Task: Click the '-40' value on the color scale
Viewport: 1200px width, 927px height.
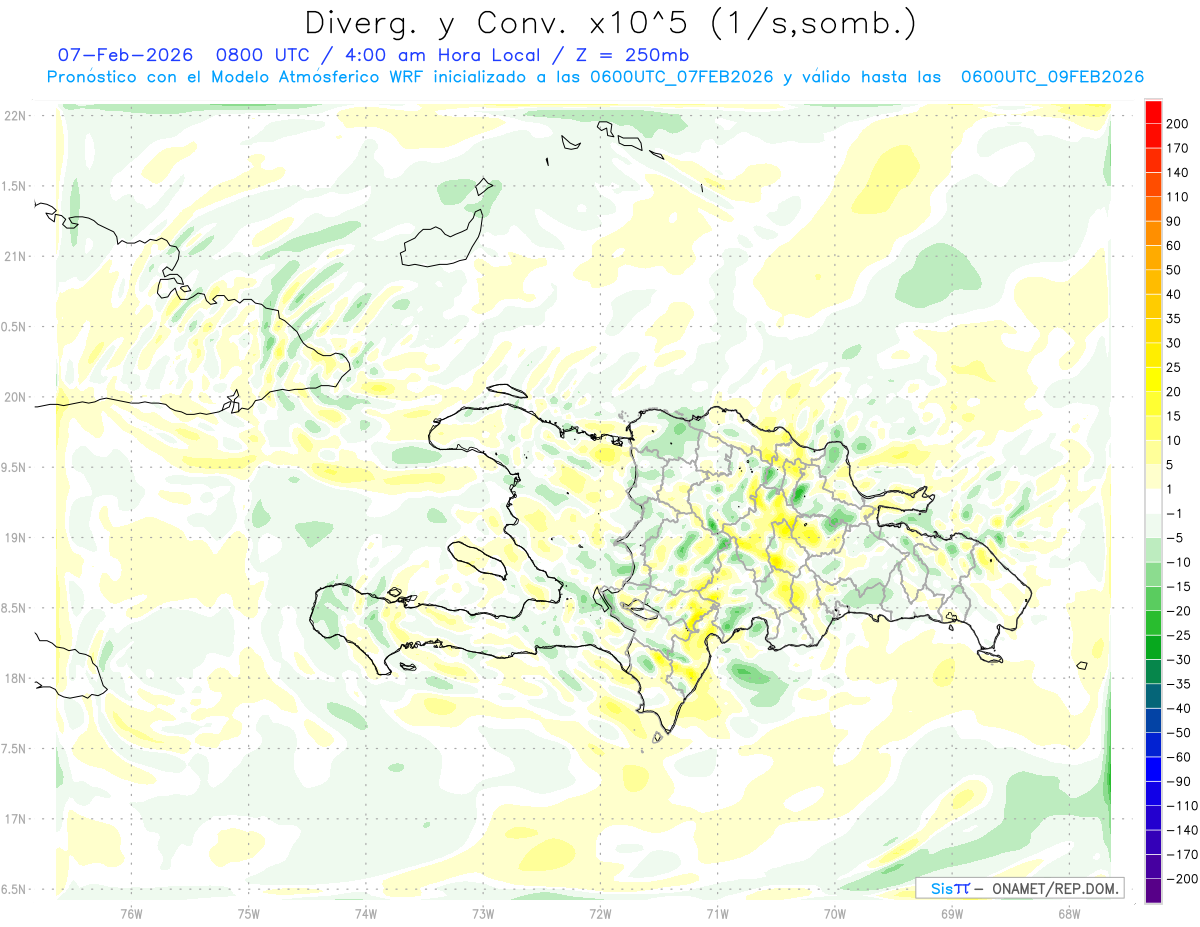Action: (1181, 708)
